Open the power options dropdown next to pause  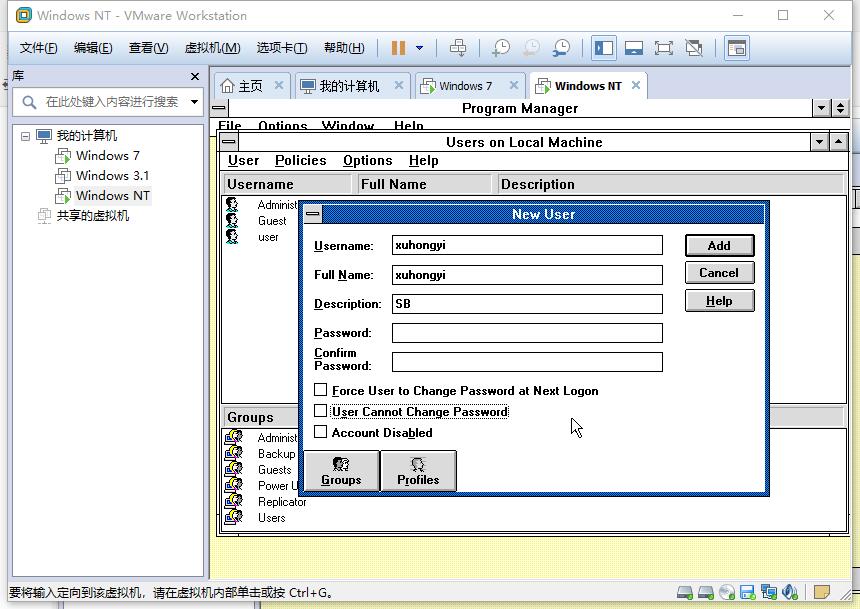pos(420,48)
